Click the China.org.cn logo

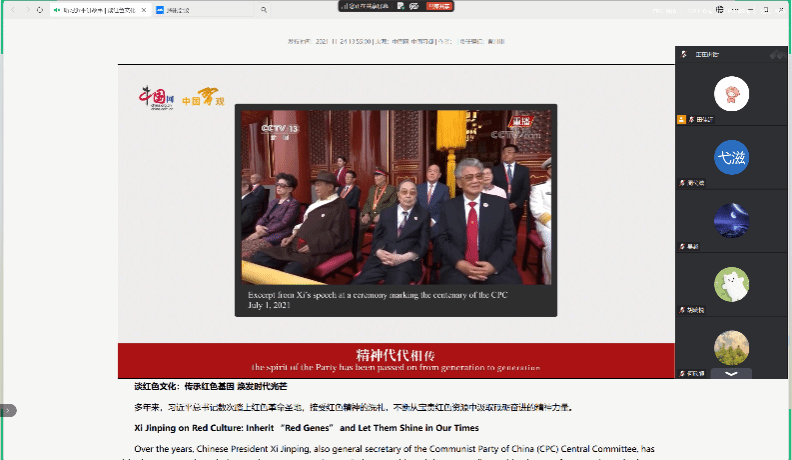[157, 97]
